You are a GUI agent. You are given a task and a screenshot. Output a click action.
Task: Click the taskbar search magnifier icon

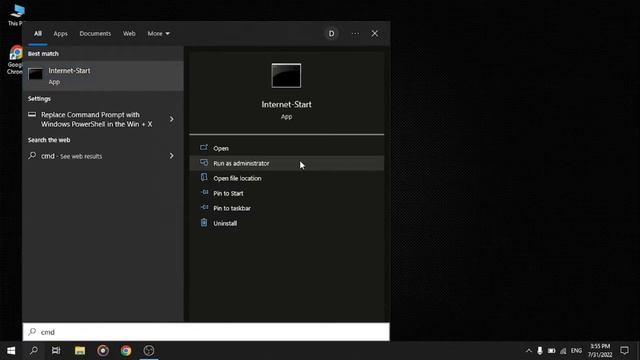click(34, 351)
